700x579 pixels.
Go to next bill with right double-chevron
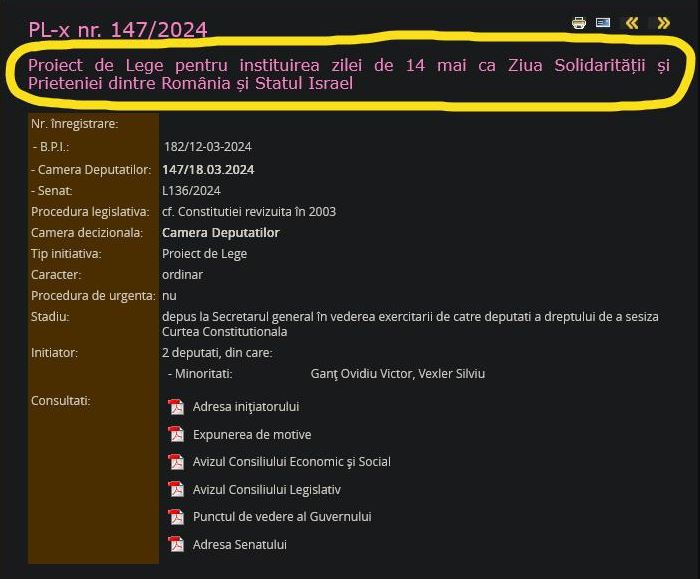tap(662, 23)
